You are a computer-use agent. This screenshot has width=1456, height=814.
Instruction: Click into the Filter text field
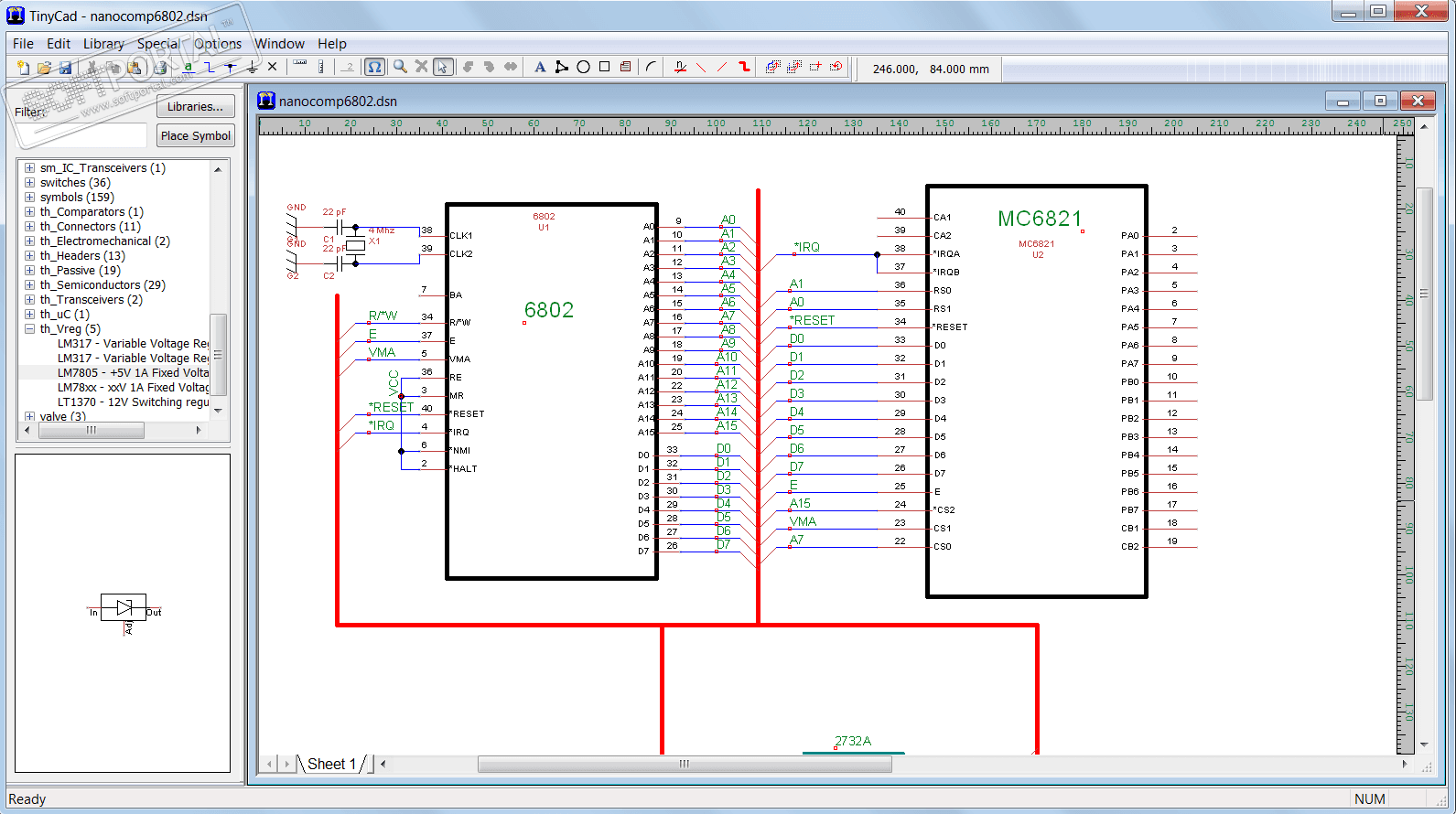[x=81, y=135]
